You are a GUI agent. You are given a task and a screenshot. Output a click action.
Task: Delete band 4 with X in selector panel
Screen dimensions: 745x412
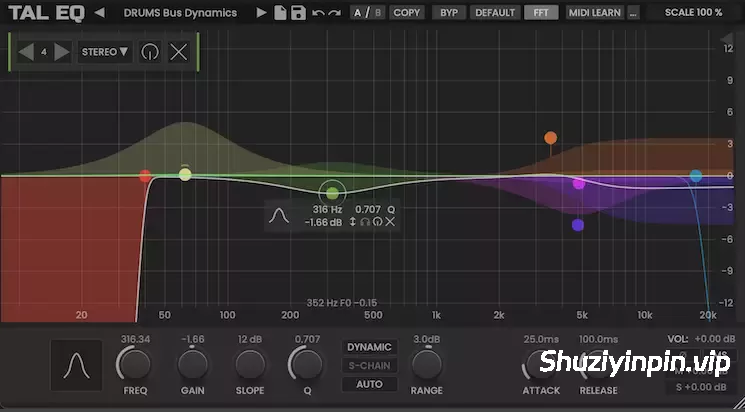pyautogui.click(x=179, y=52)
